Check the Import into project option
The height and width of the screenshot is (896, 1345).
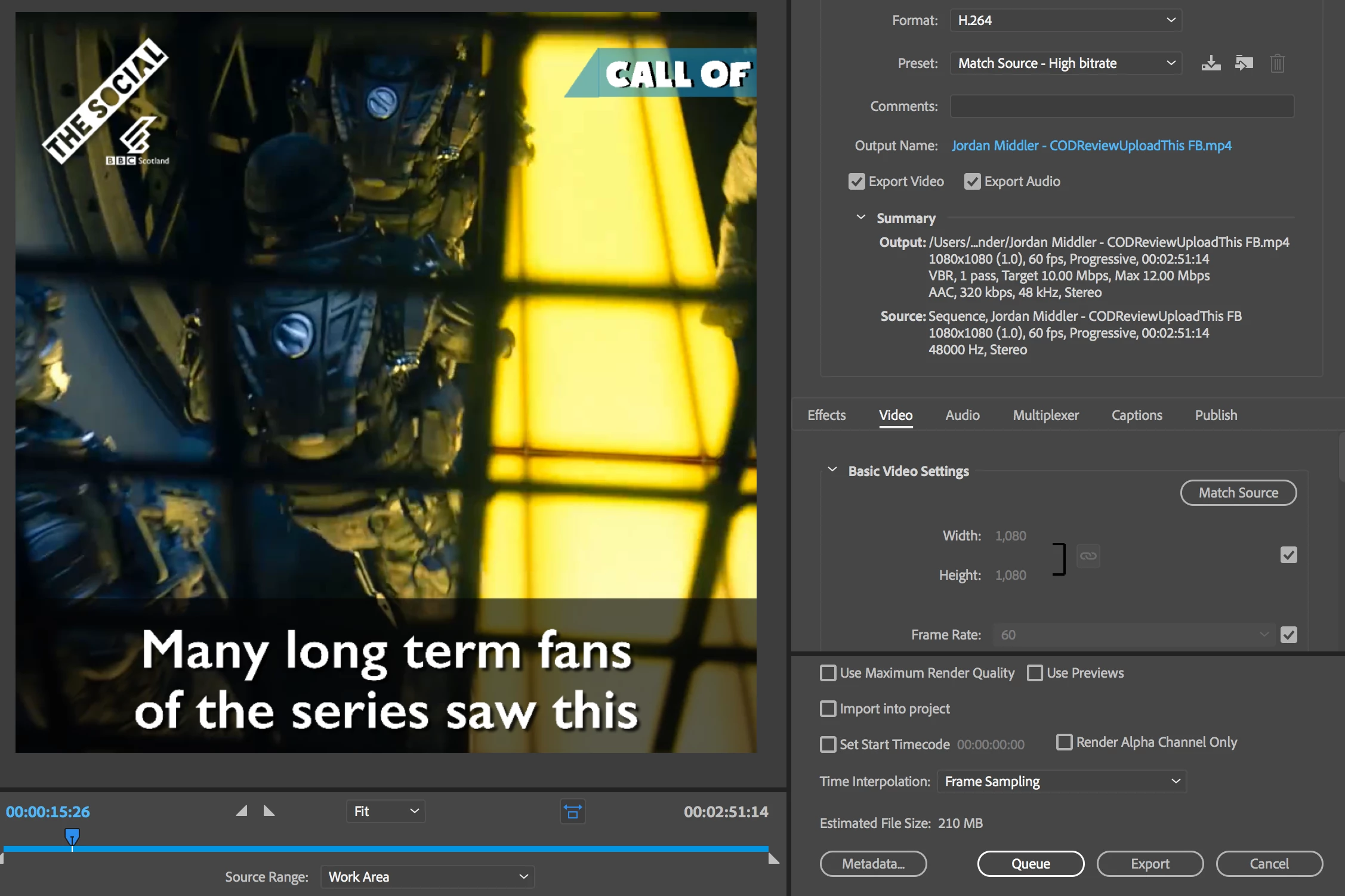pos(828,709)
